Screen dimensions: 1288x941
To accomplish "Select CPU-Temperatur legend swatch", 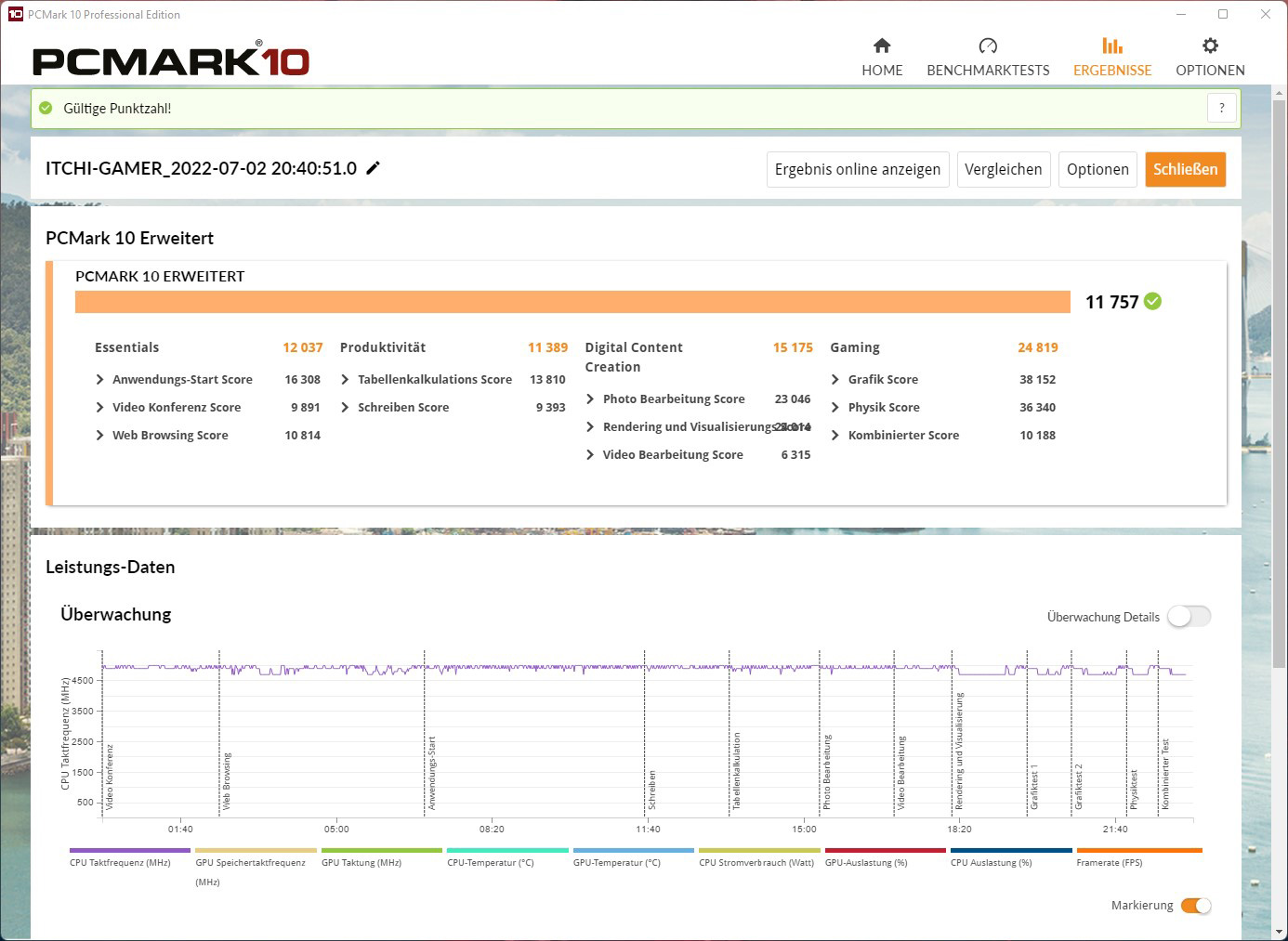I will 507,850.
